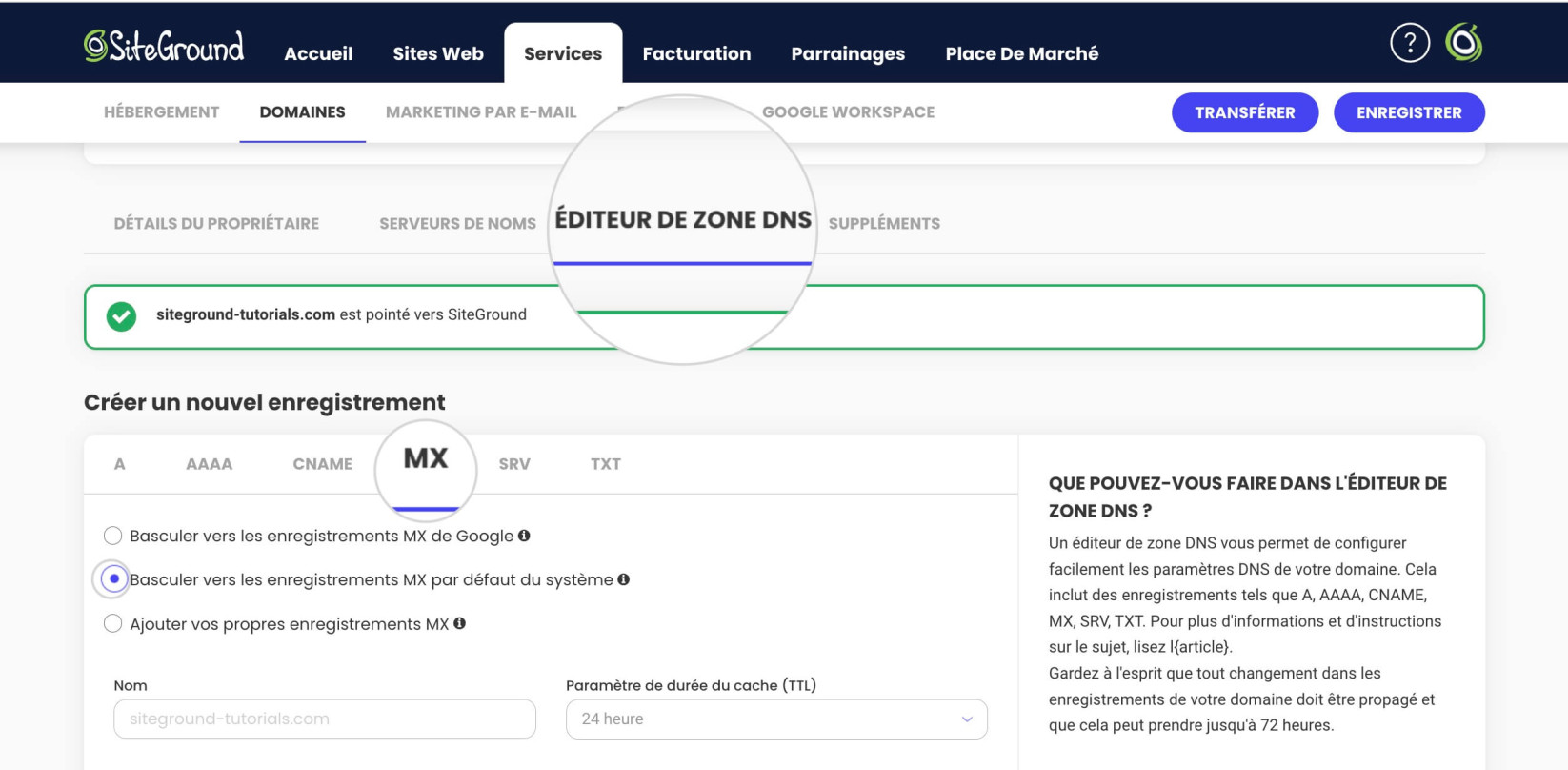The height and width of the screenshot is (770, 1568).
Task: Click the siteground-tutorials.com domain text
Action: click(246, 314)
